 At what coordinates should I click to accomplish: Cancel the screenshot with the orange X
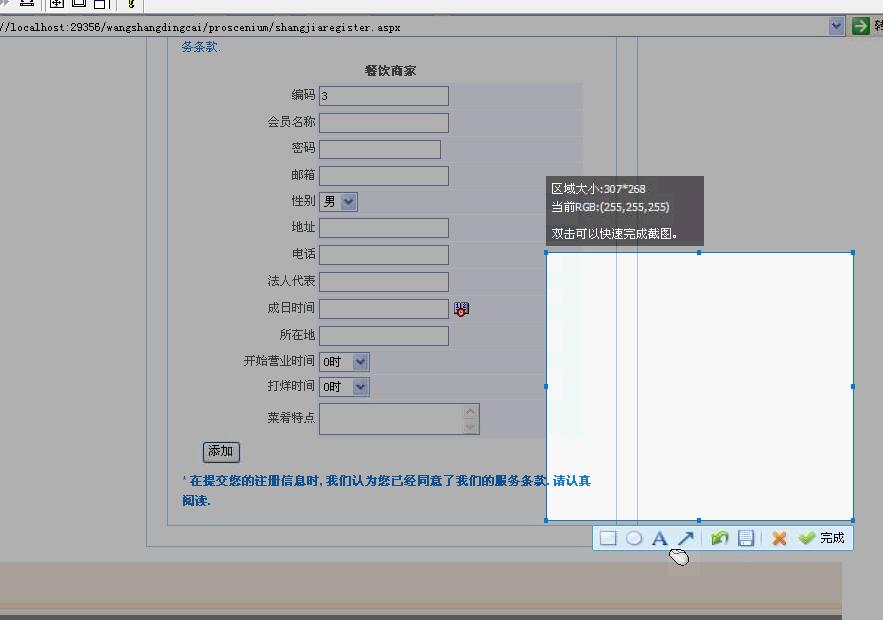[x=779, y=538]
